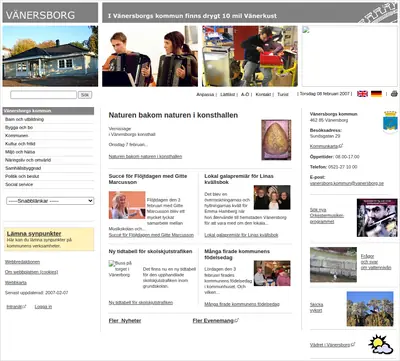Screen dimensions: 400x361
Task: Open the Anpassa menu item
Action: pyautogui.click(x=205, y=94)
